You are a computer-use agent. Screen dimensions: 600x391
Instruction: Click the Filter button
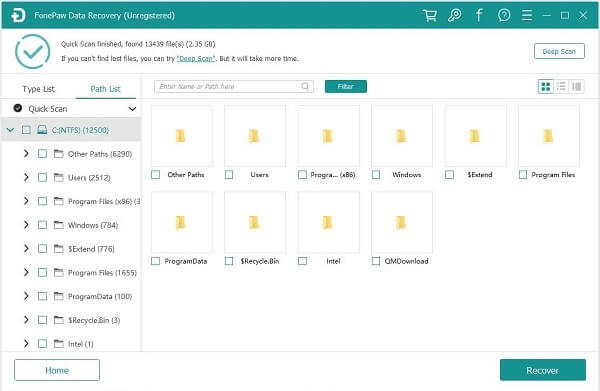[x=346, y=86]
